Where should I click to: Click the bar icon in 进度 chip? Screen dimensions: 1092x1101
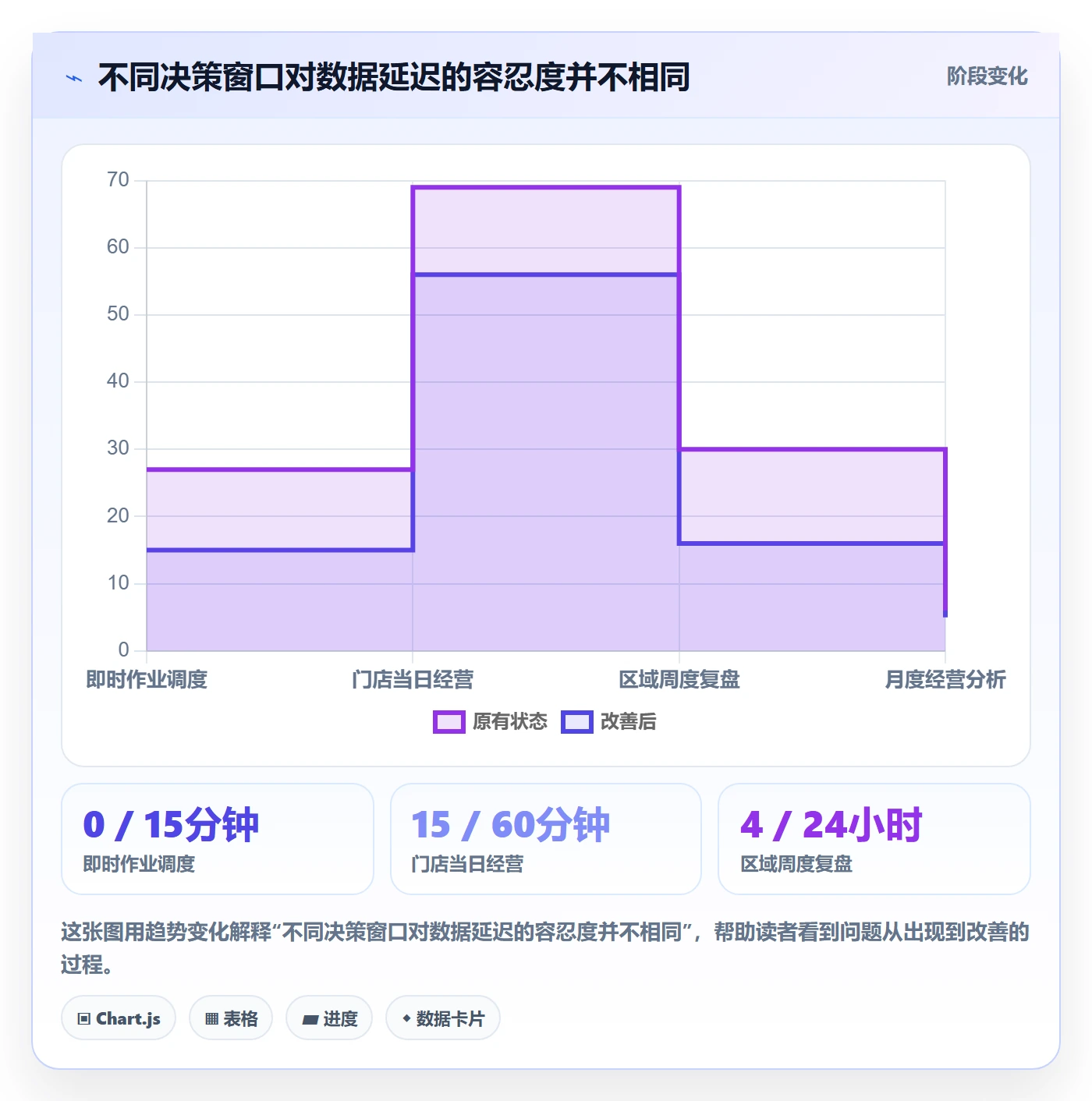point(310,1020)
